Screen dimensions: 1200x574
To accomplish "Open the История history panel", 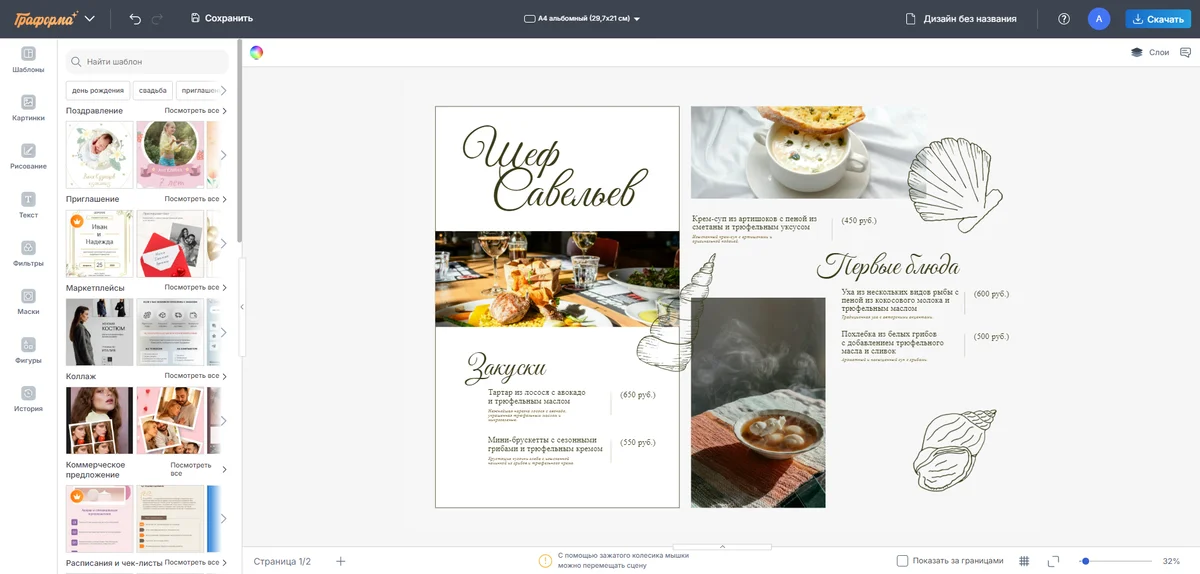I will coord(28,399).
